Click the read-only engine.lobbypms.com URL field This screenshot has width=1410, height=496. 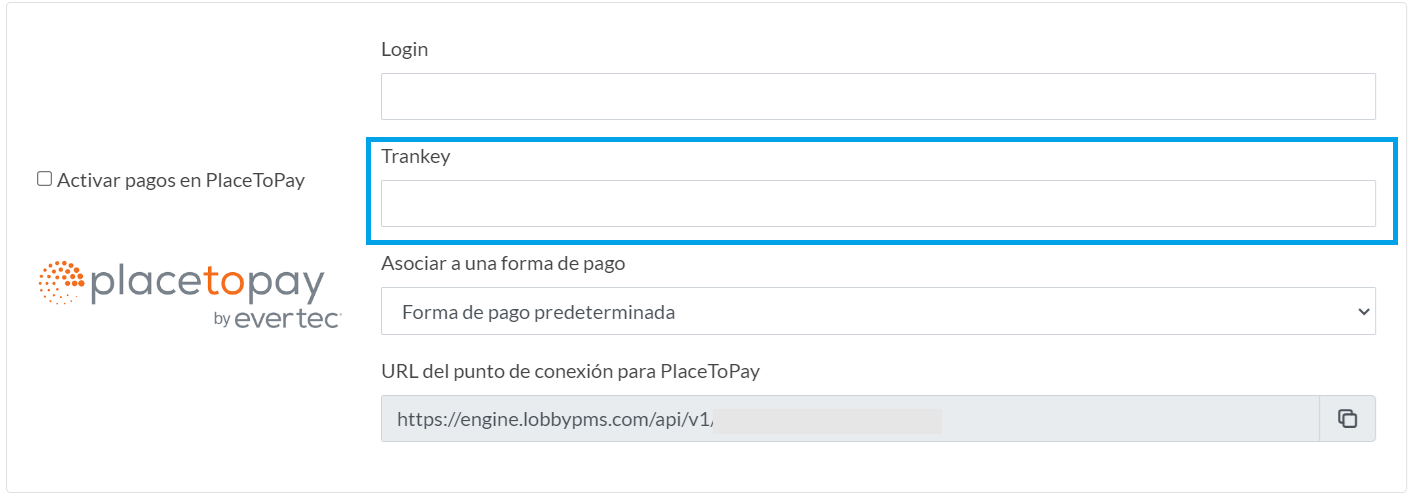(x=850, y=418)
